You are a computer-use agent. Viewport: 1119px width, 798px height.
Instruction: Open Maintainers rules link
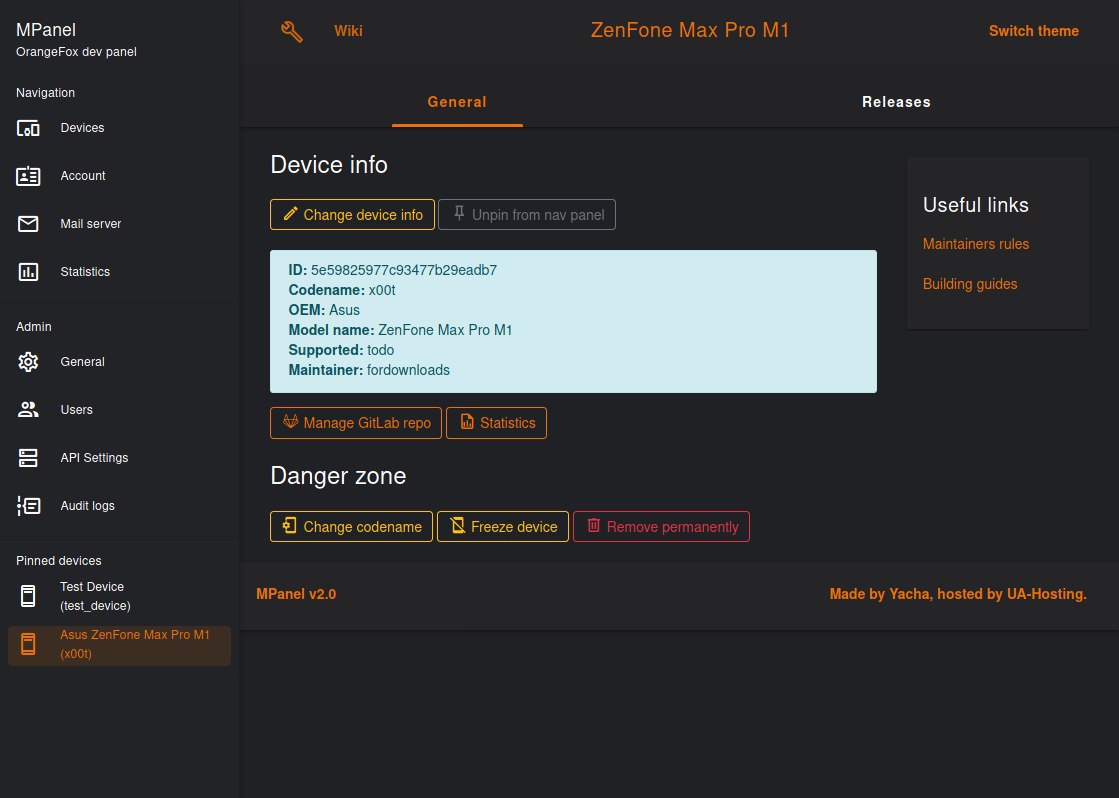coord(976,244)
